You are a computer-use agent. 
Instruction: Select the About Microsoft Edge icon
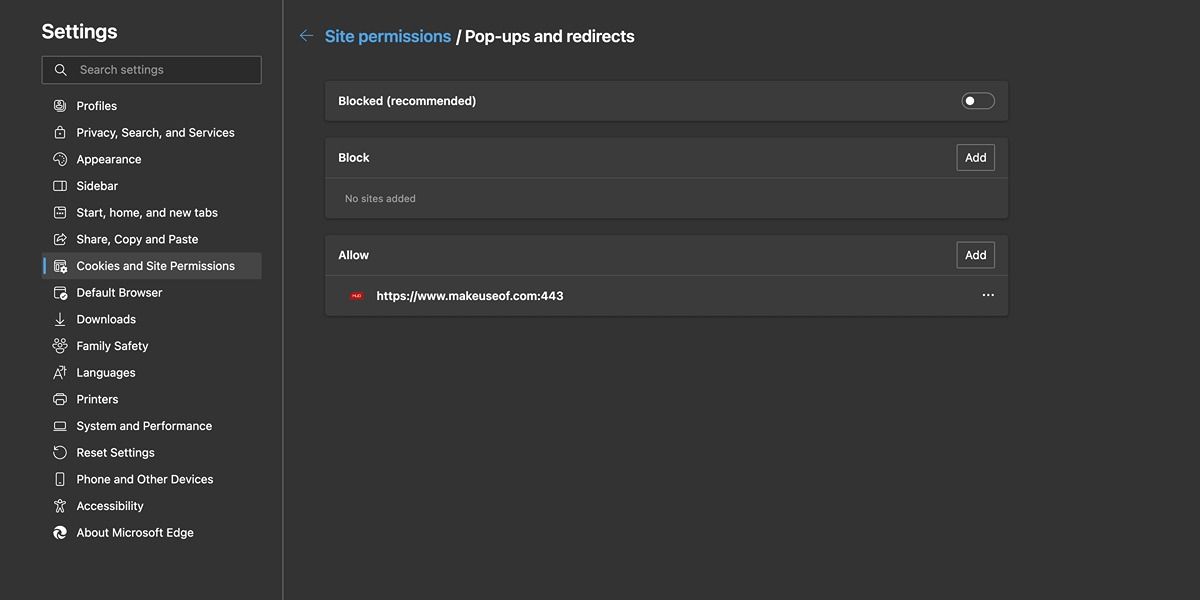click(60, 531)
